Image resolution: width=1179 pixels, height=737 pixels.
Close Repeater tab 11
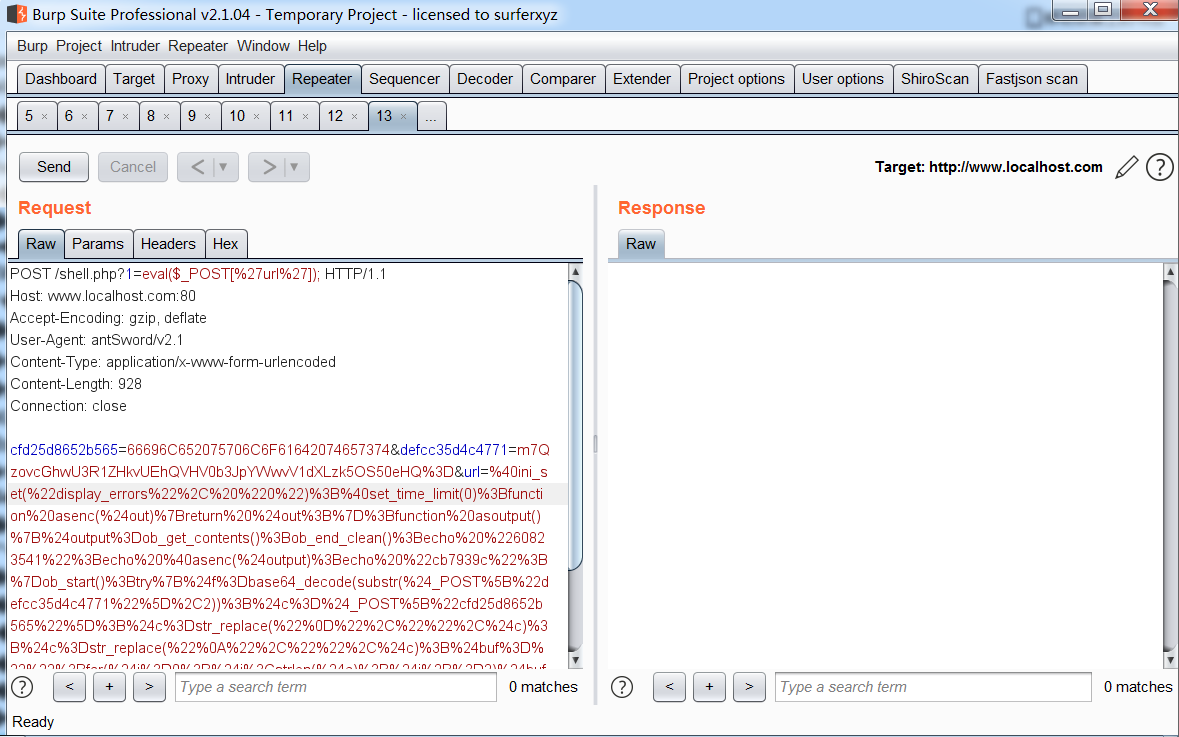point(305,117)
